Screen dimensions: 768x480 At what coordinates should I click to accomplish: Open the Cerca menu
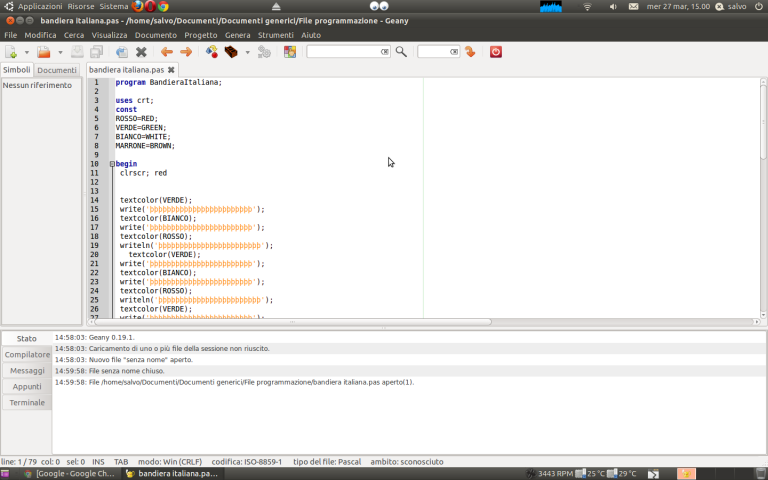tap(73, 35)
